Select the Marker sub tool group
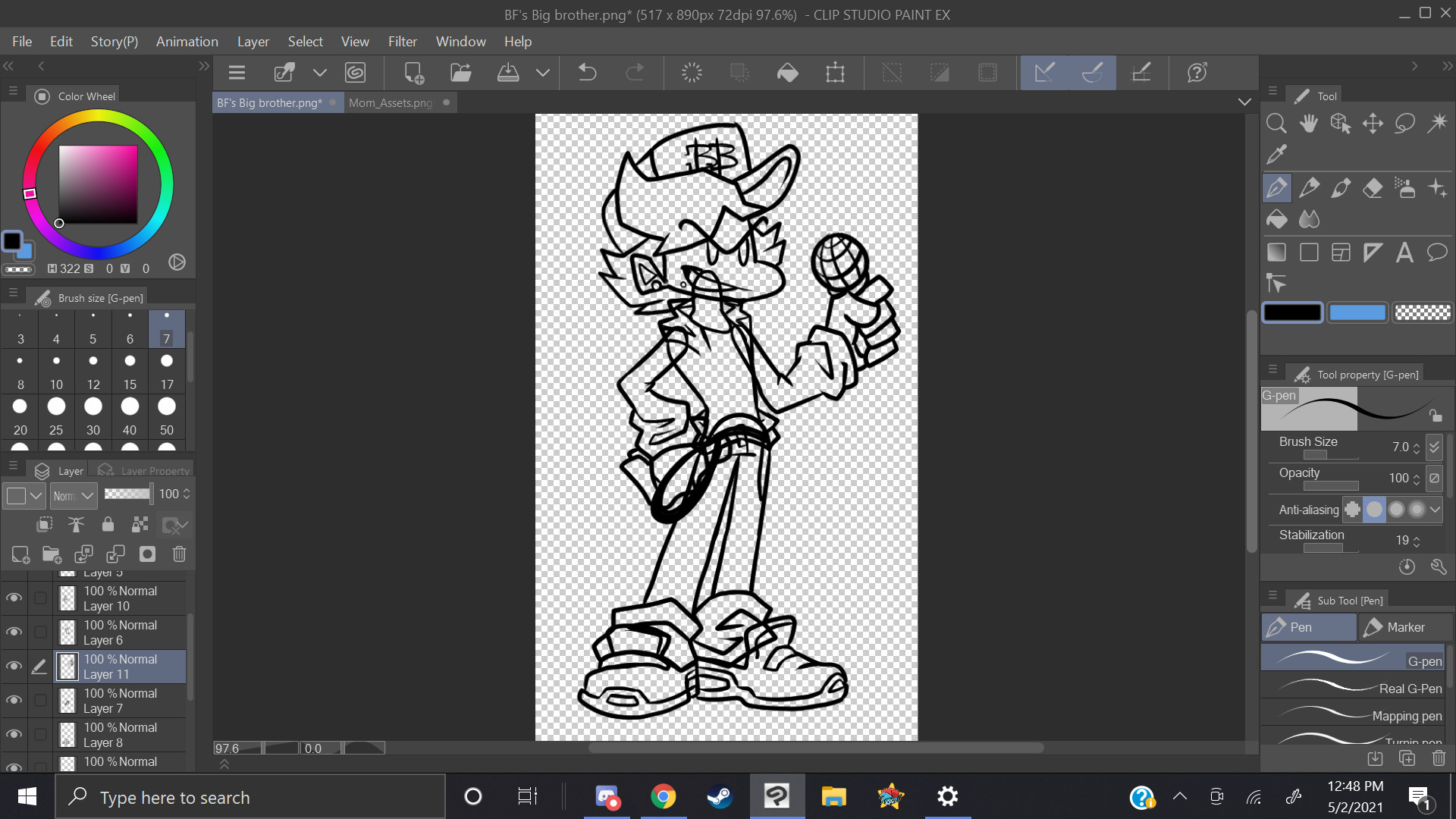This screenshot has height=819, width=1456. coord(1404,627)
